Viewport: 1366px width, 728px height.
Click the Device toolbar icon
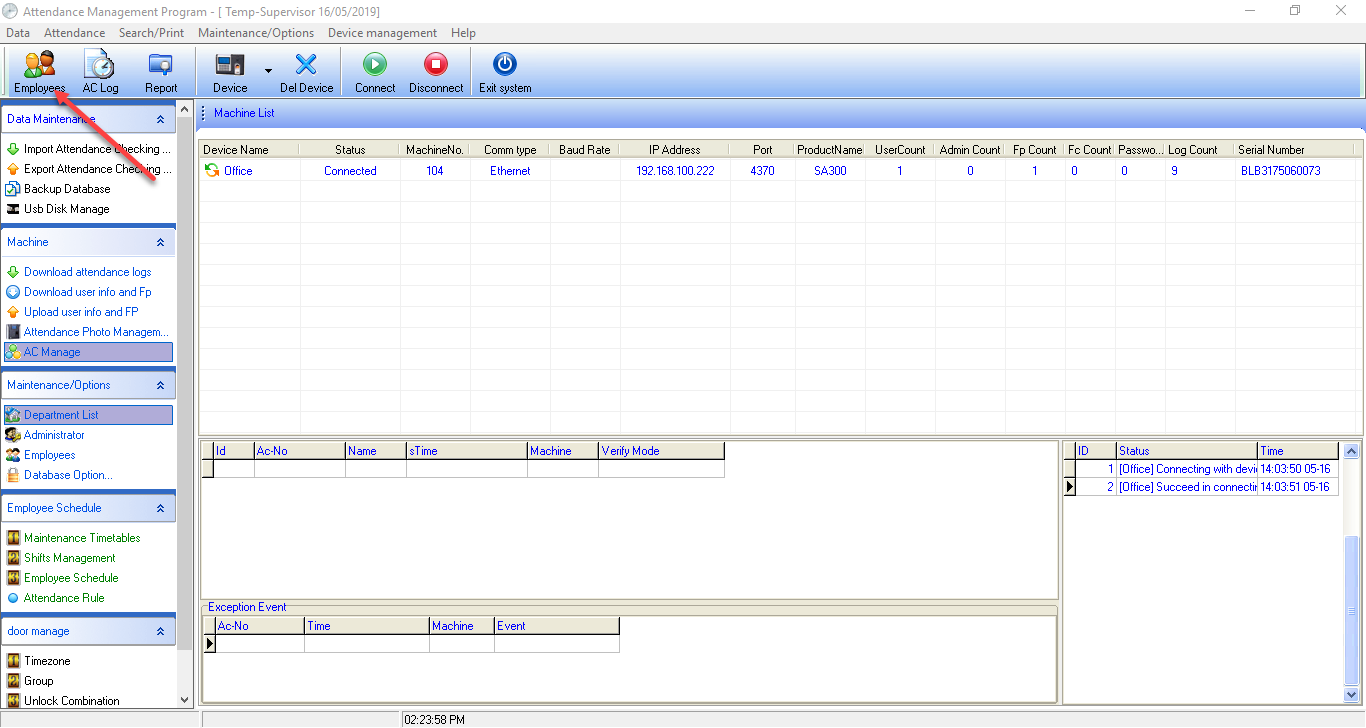pyautogui.click(x=230, y=66)
